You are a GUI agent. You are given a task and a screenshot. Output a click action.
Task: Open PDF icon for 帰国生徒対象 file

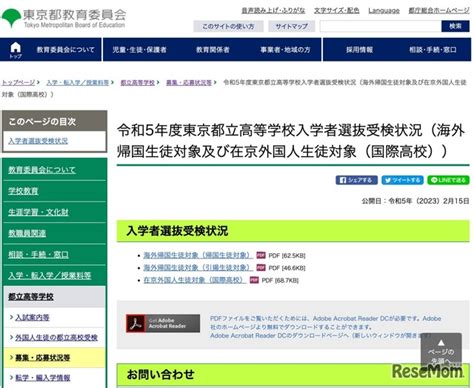click(x=261, y=255)
